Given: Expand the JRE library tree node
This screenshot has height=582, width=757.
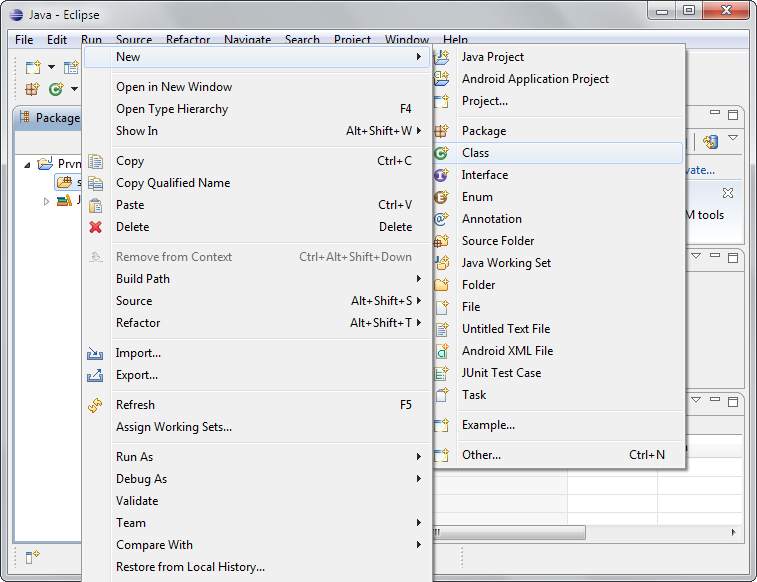Looking at the screenshot, I should 46,201.
